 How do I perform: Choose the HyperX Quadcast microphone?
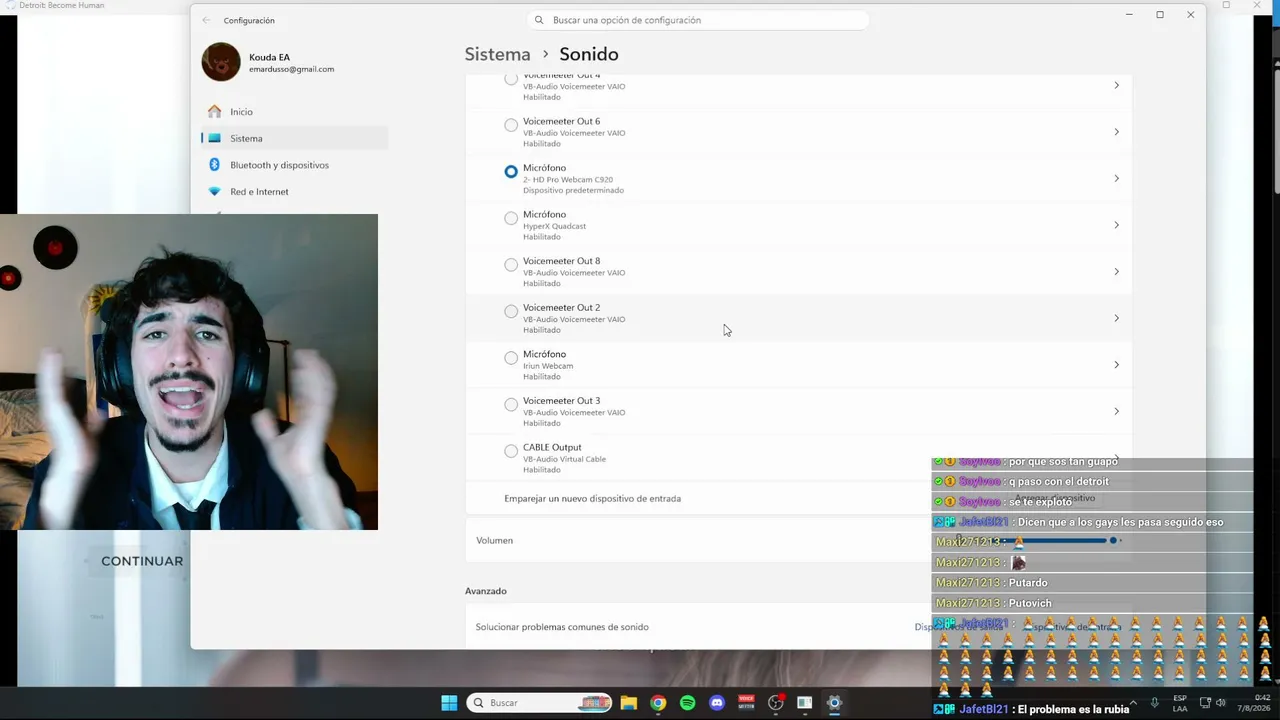pos(511,218)
